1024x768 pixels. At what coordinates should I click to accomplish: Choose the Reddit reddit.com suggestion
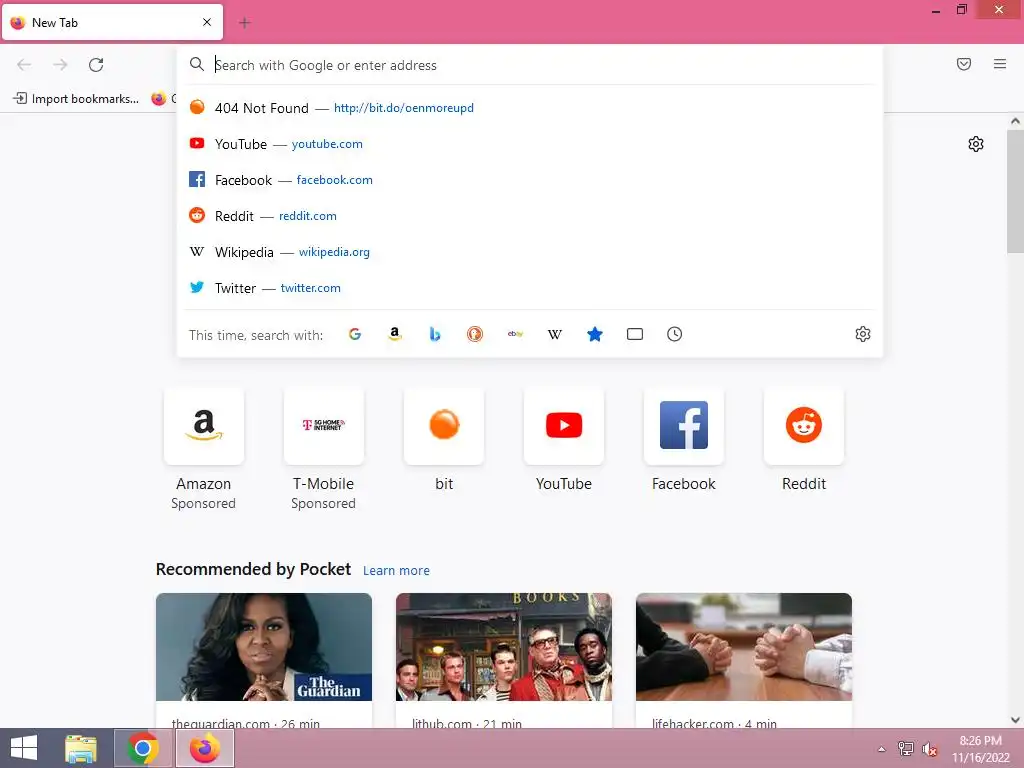[x=530, y=216]
